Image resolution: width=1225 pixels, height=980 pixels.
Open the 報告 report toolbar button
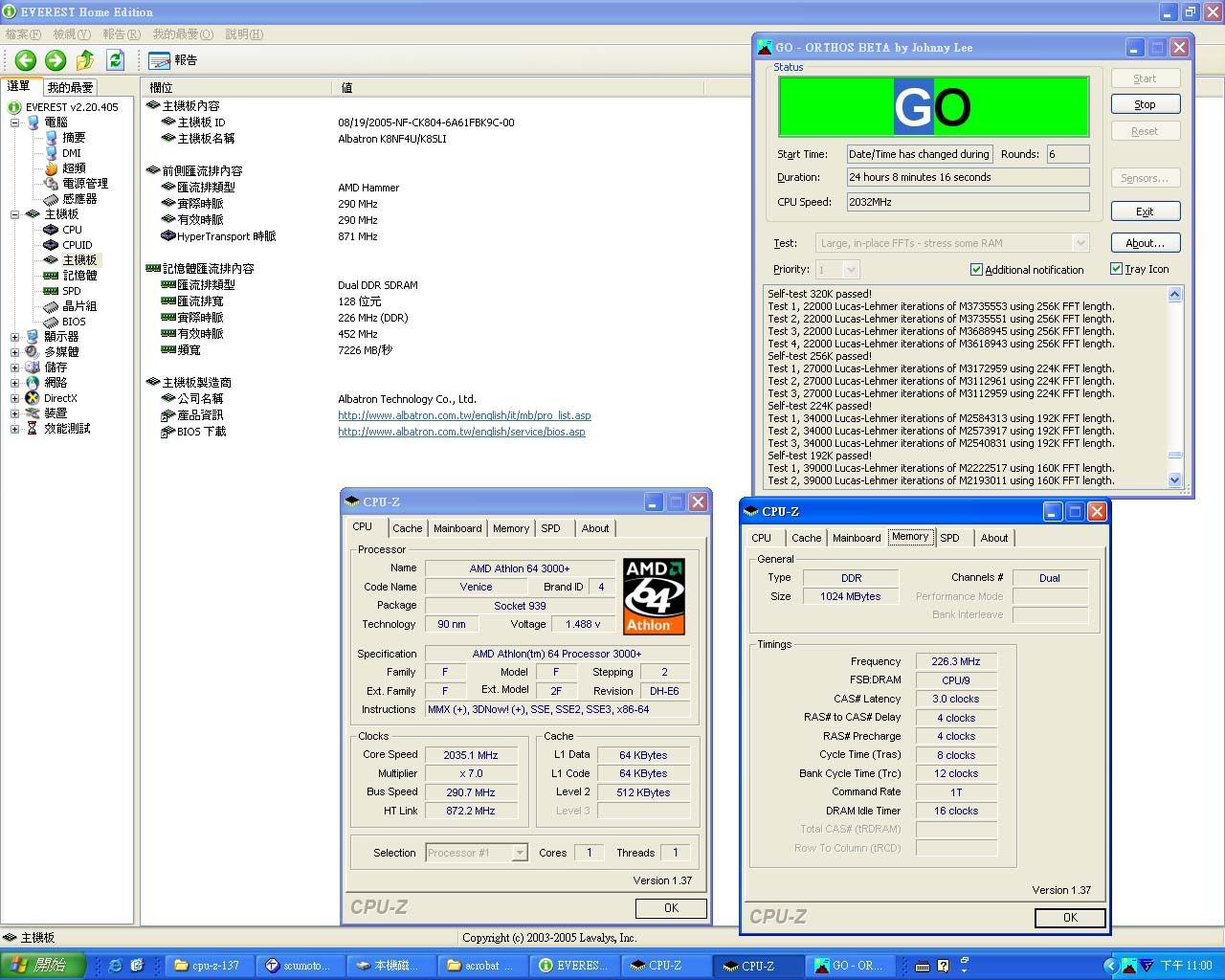pyautogui.click(x=173, y=60)
